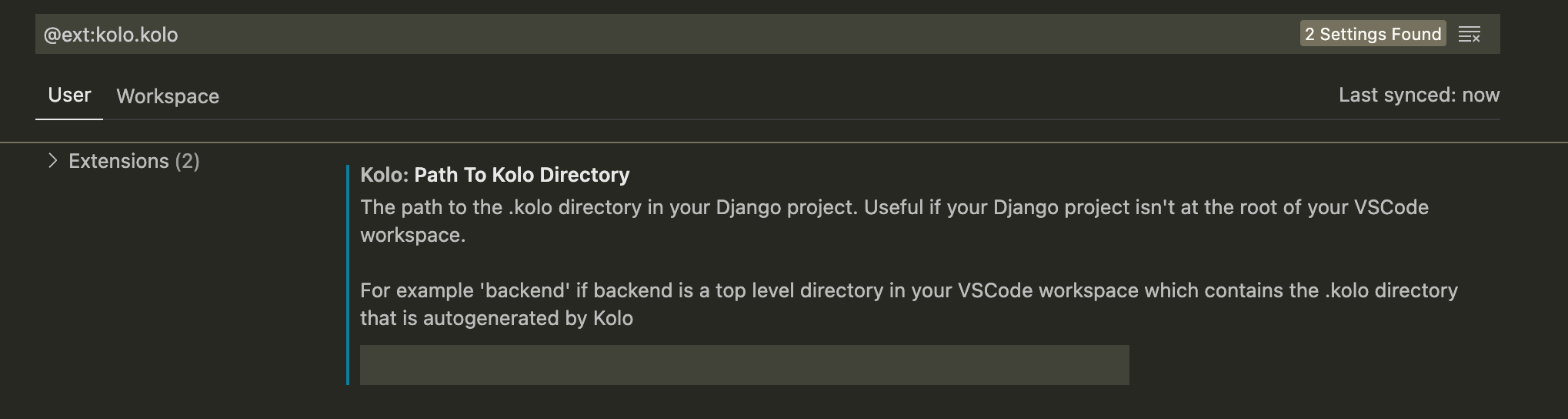Click the line starting "The path to the .kolo"

[x=894, y=207]
